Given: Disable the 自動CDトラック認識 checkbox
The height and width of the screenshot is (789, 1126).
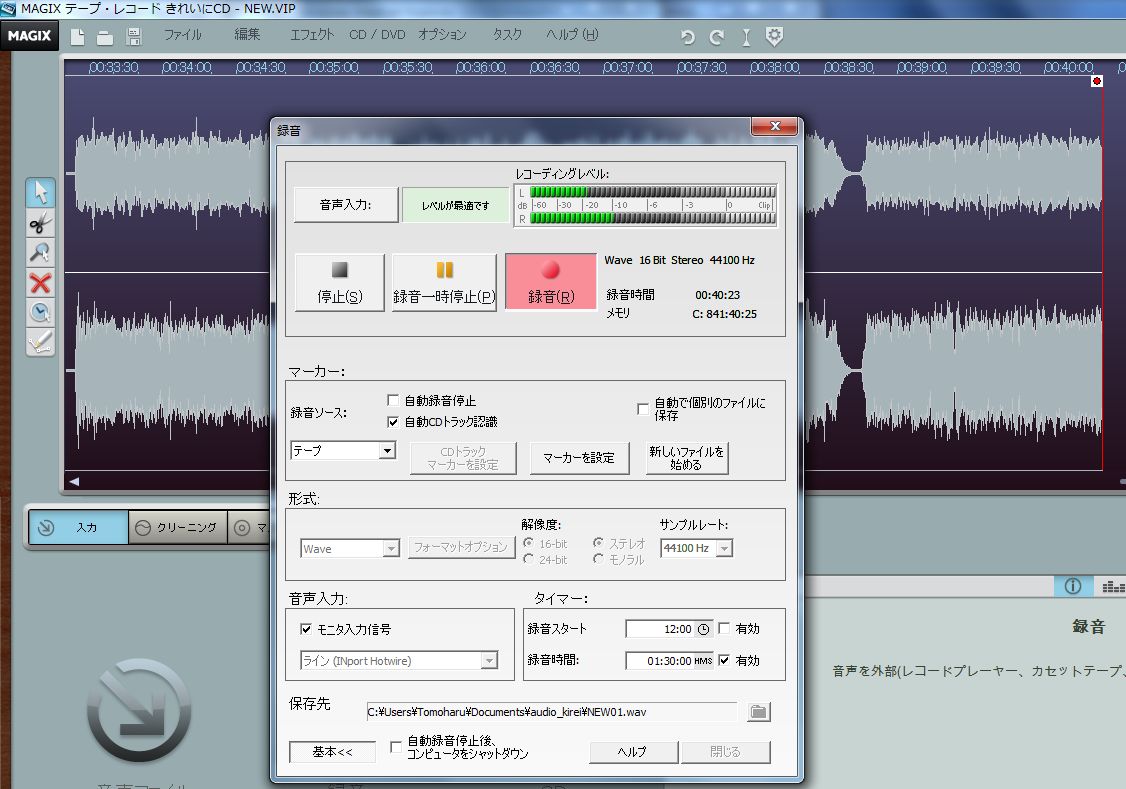Looking at the screenshot, I should [x=394, y=420].
